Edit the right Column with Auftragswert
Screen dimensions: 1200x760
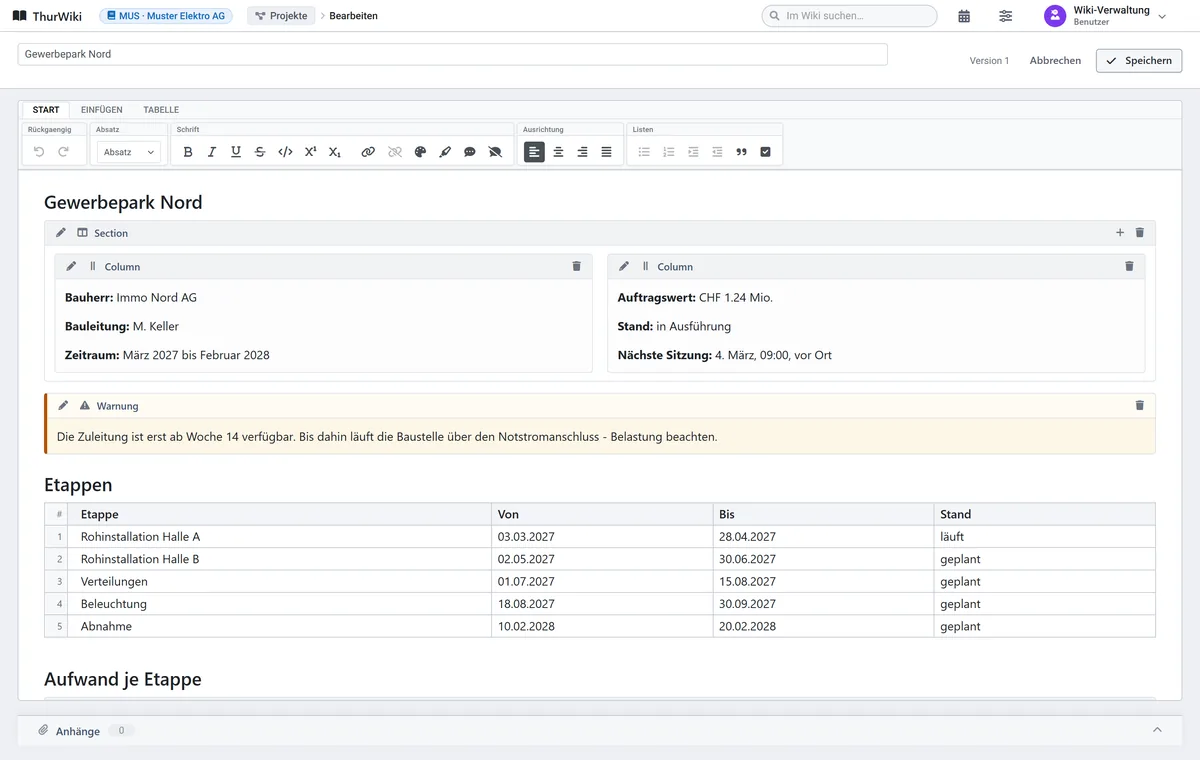pyautogui.click(x=624, y=267)
